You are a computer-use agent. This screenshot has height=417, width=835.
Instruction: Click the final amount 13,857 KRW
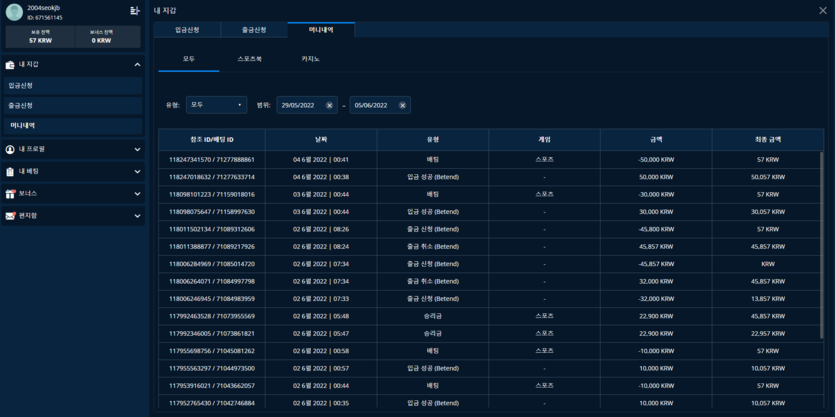(767, 299)
